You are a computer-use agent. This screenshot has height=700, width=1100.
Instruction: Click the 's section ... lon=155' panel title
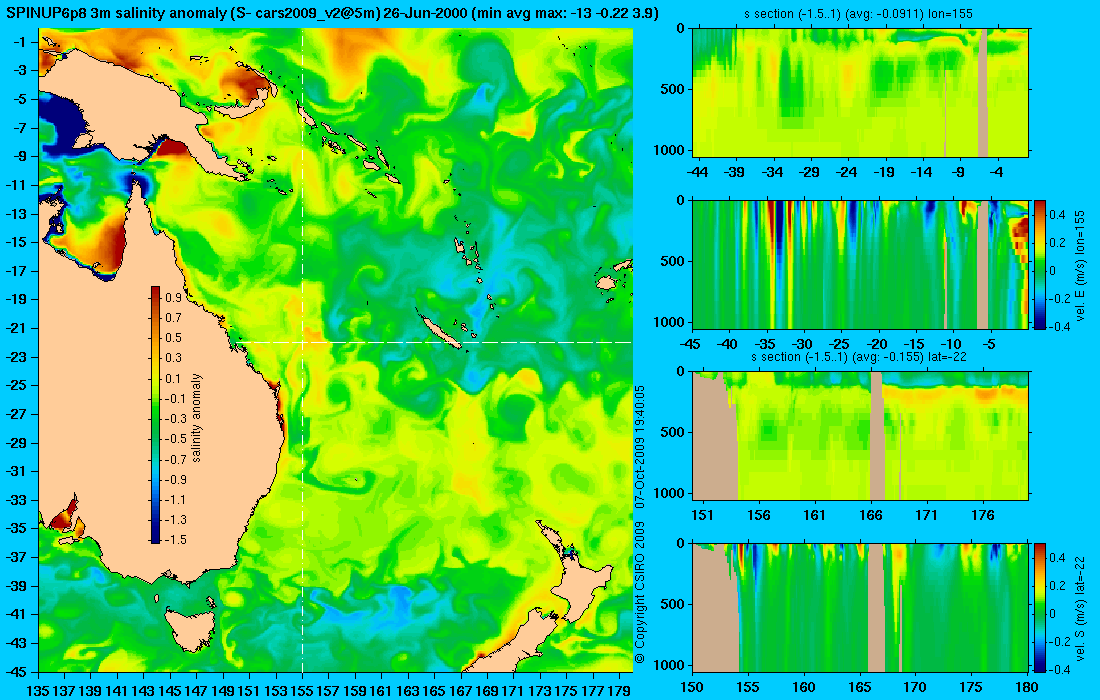[858, 13]
